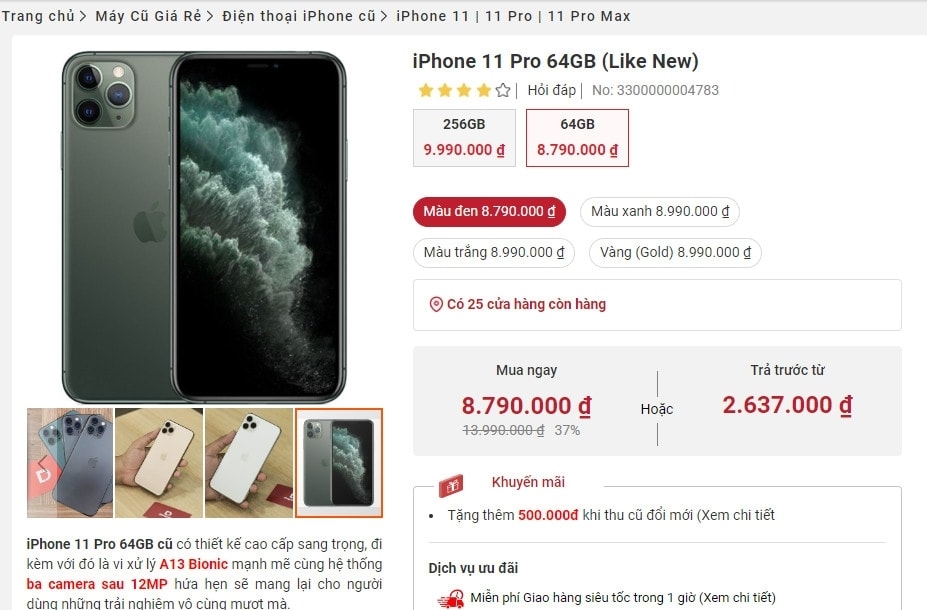The image size is (927, 610).
Task: Pick the Vàng (Gold) color variant
Action: (675, 252)
